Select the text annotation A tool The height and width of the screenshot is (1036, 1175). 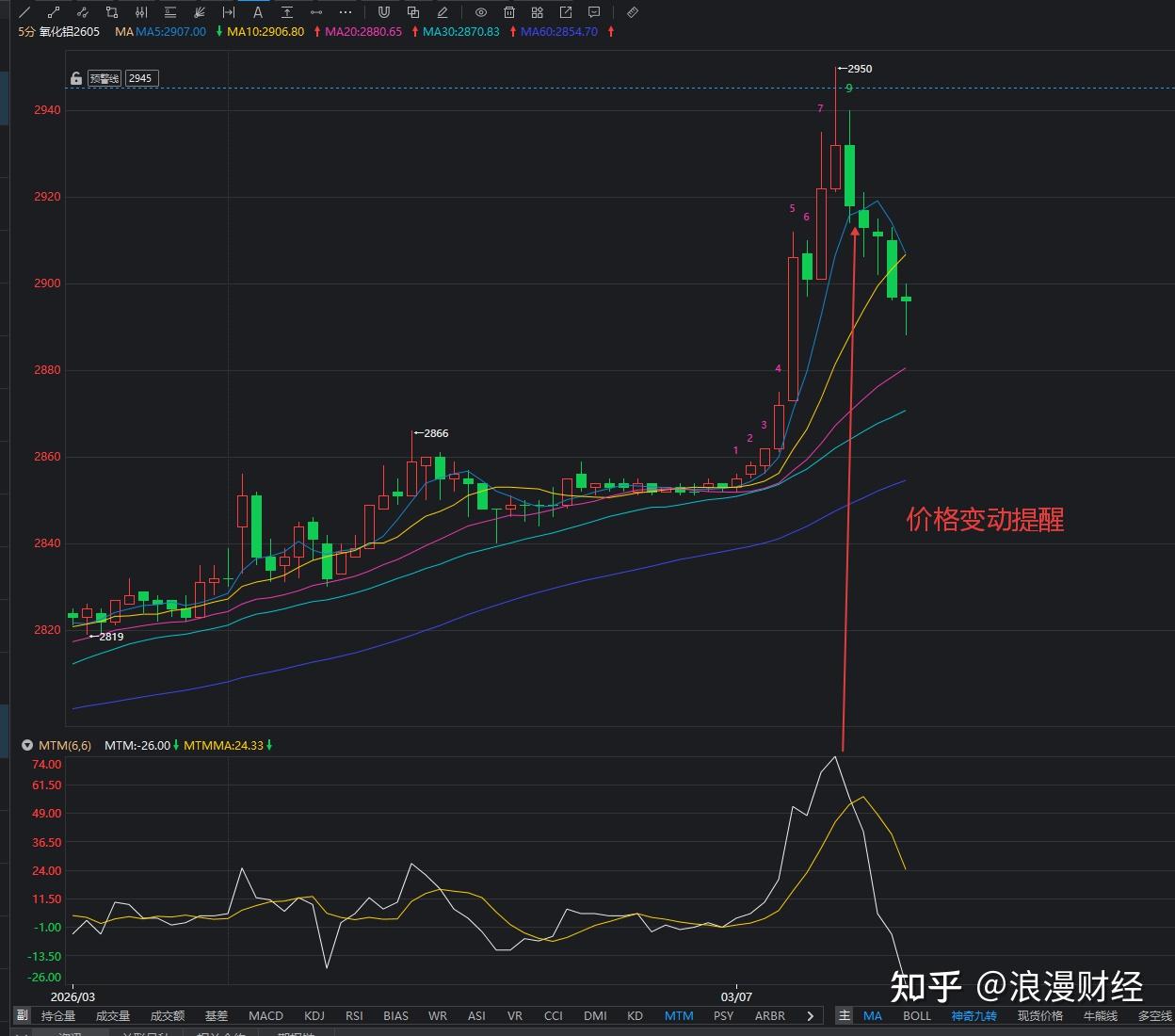pos(258,12)
